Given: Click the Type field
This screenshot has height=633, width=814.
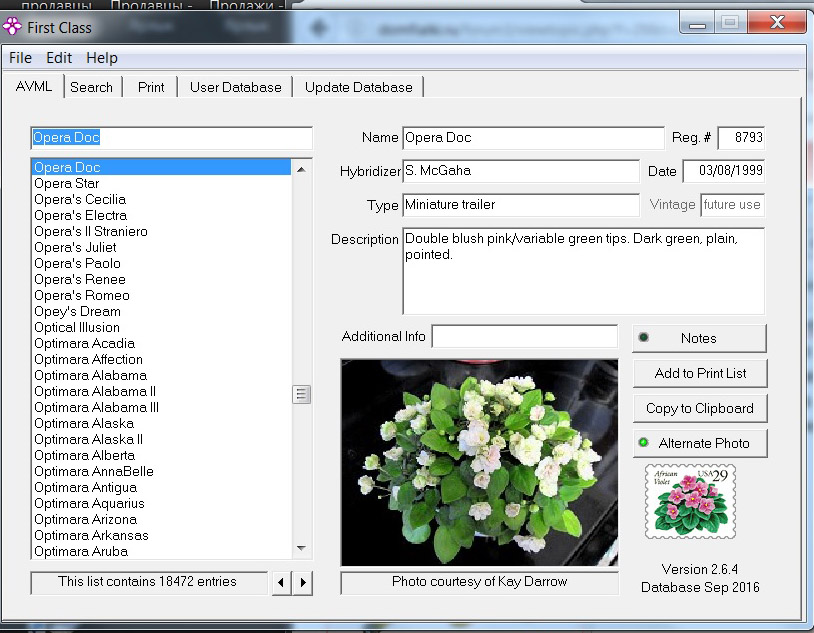Looking at the screenshot, I should click(521, 205).
